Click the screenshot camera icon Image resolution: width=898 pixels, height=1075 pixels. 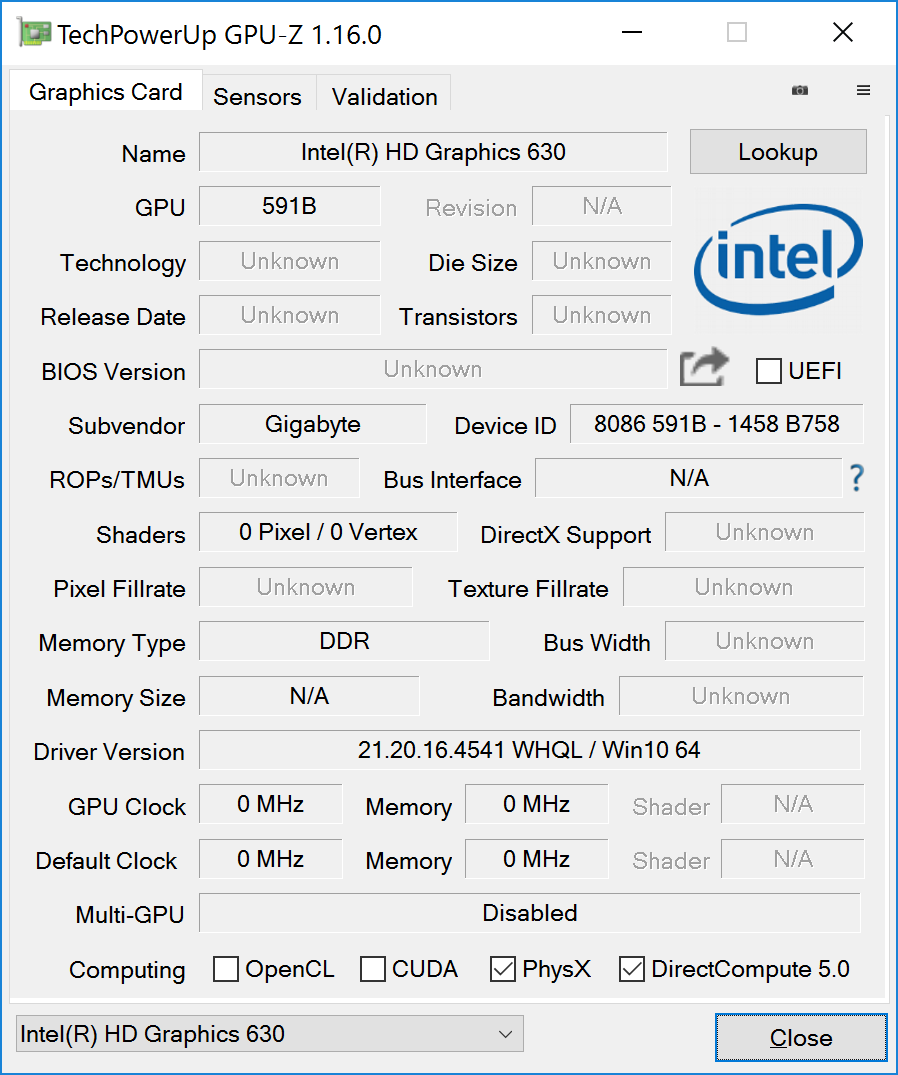click(x=799, y=90)
